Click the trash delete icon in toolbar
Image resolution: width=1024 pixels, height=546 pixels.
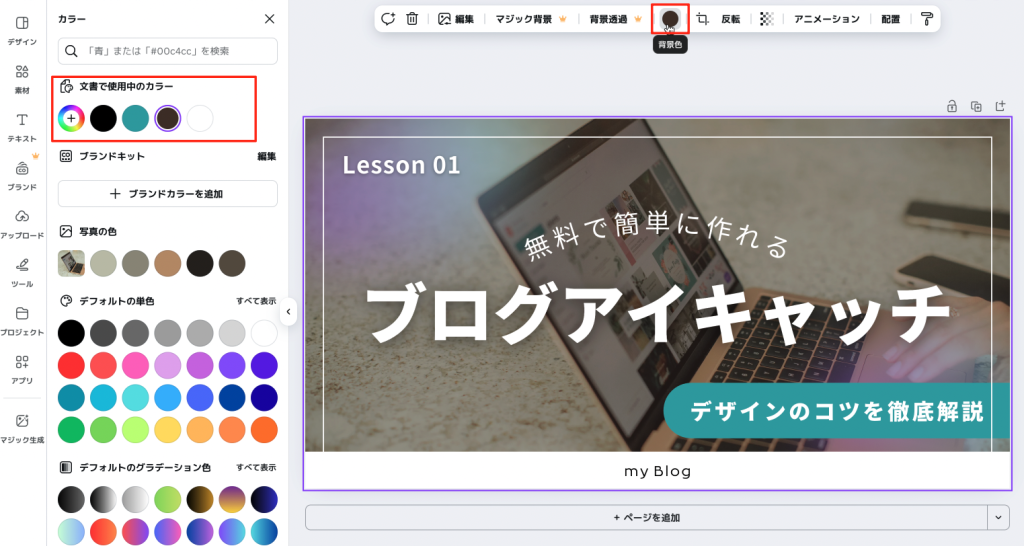pos(412,19)
